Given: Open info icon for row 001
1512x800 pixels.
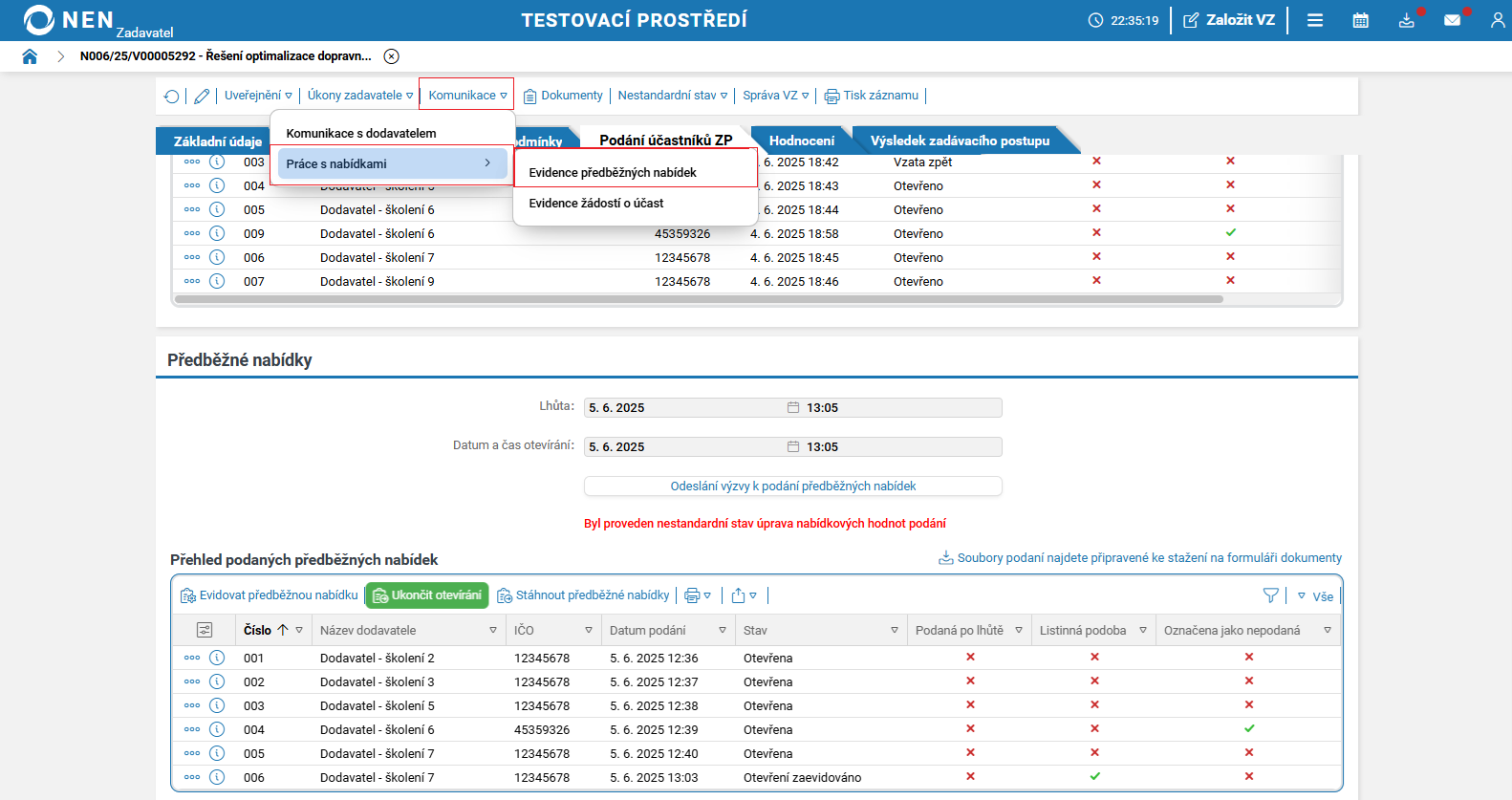Looking at the screenshot, I should coord(217,658).
